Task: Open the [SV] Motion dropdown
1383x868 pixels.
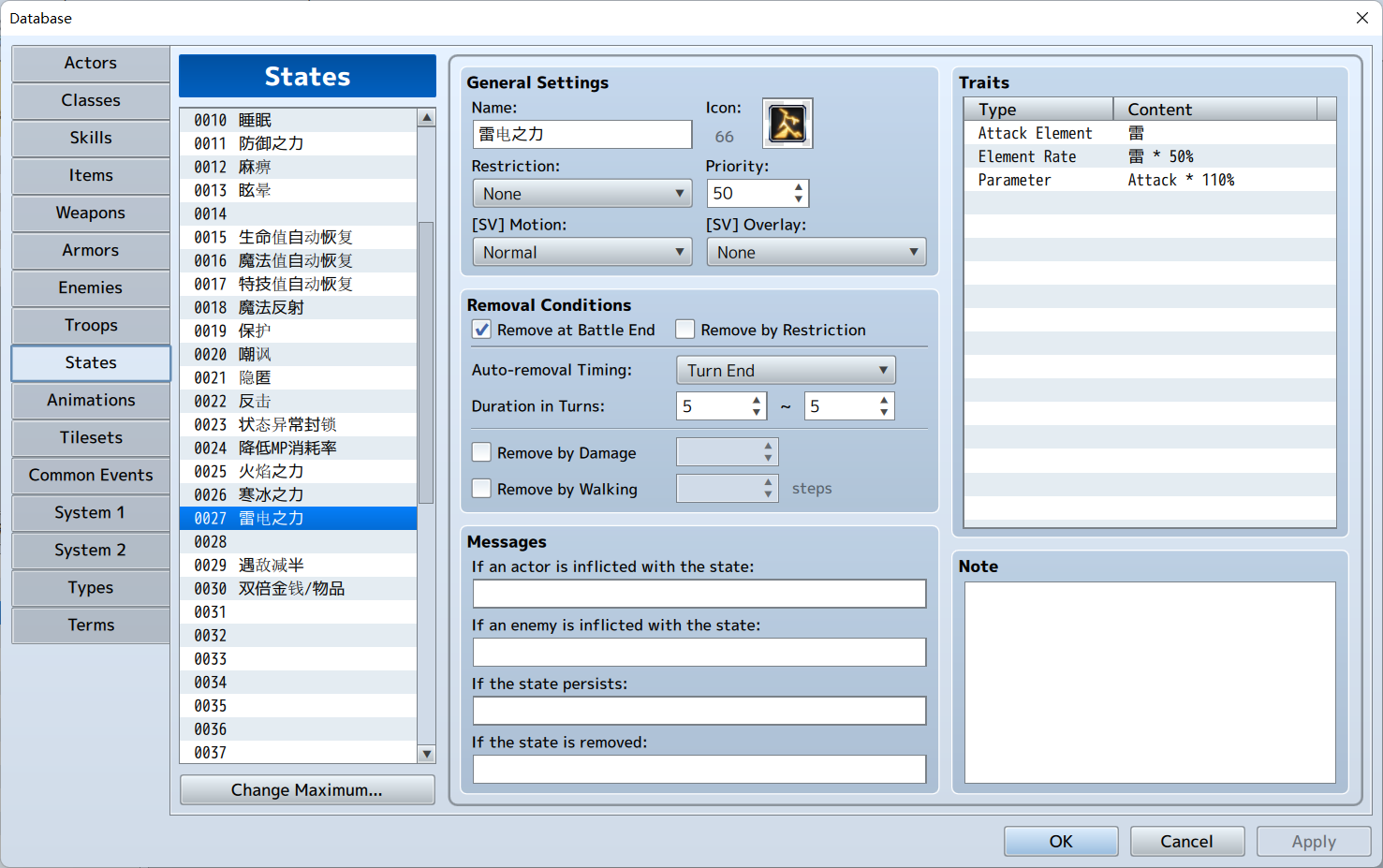Action: tap(582, 252)
